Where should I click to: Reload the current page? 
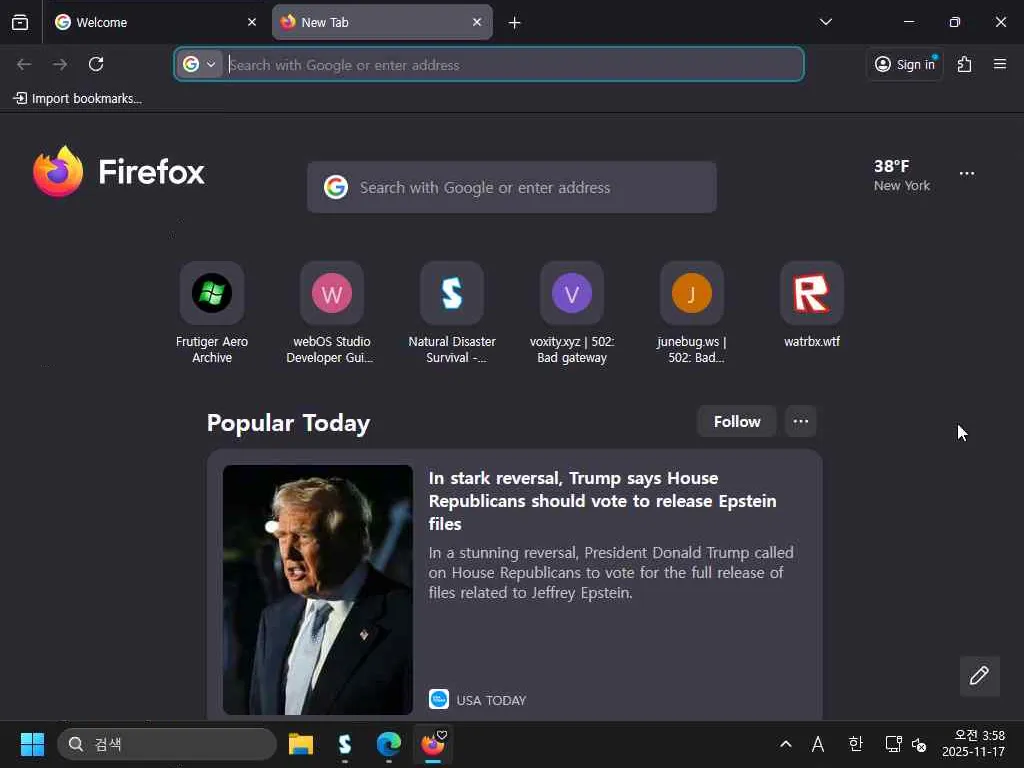pos(96,64)
